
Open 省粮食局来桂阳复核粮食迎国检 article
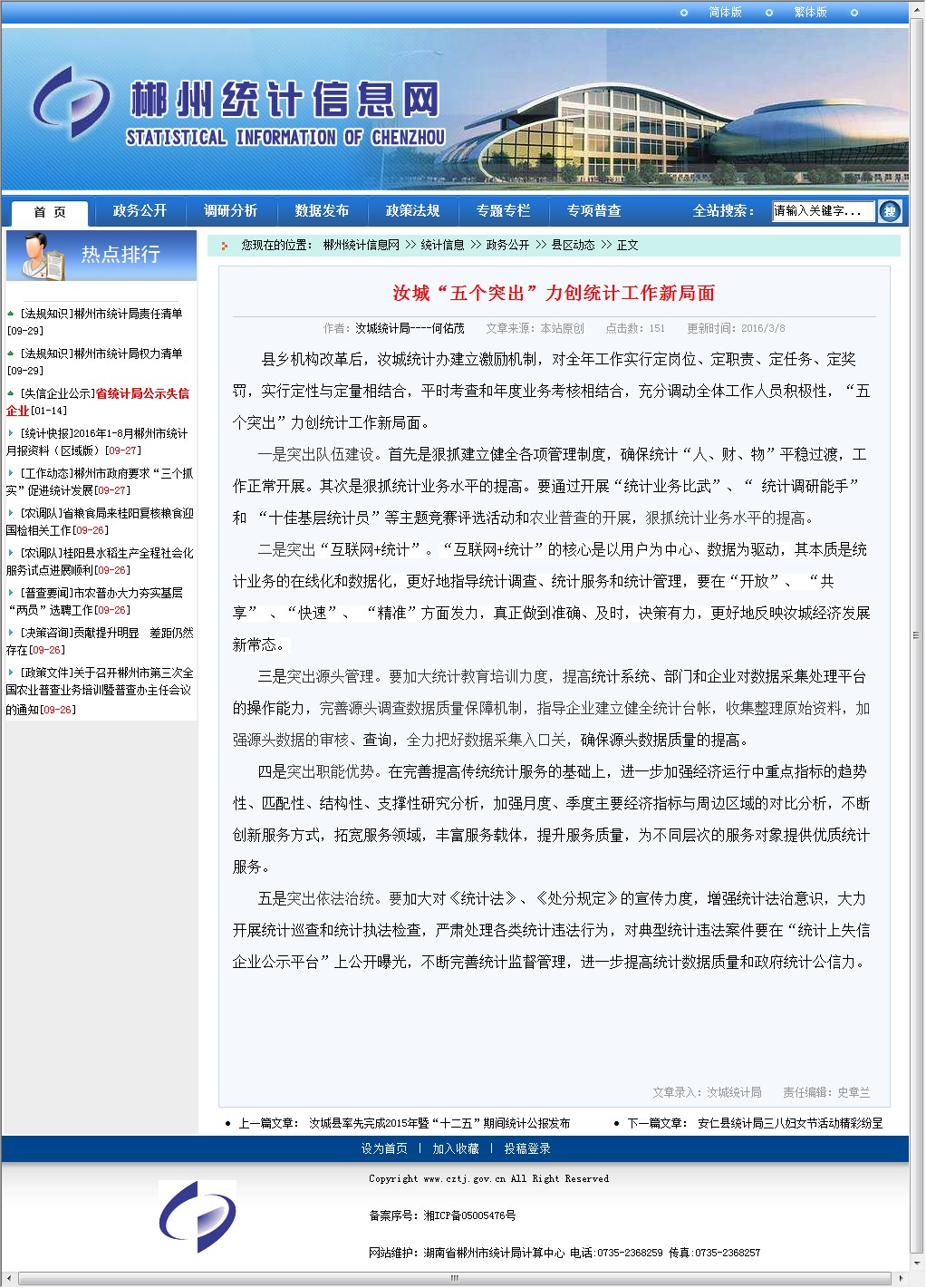coord(100,521)
